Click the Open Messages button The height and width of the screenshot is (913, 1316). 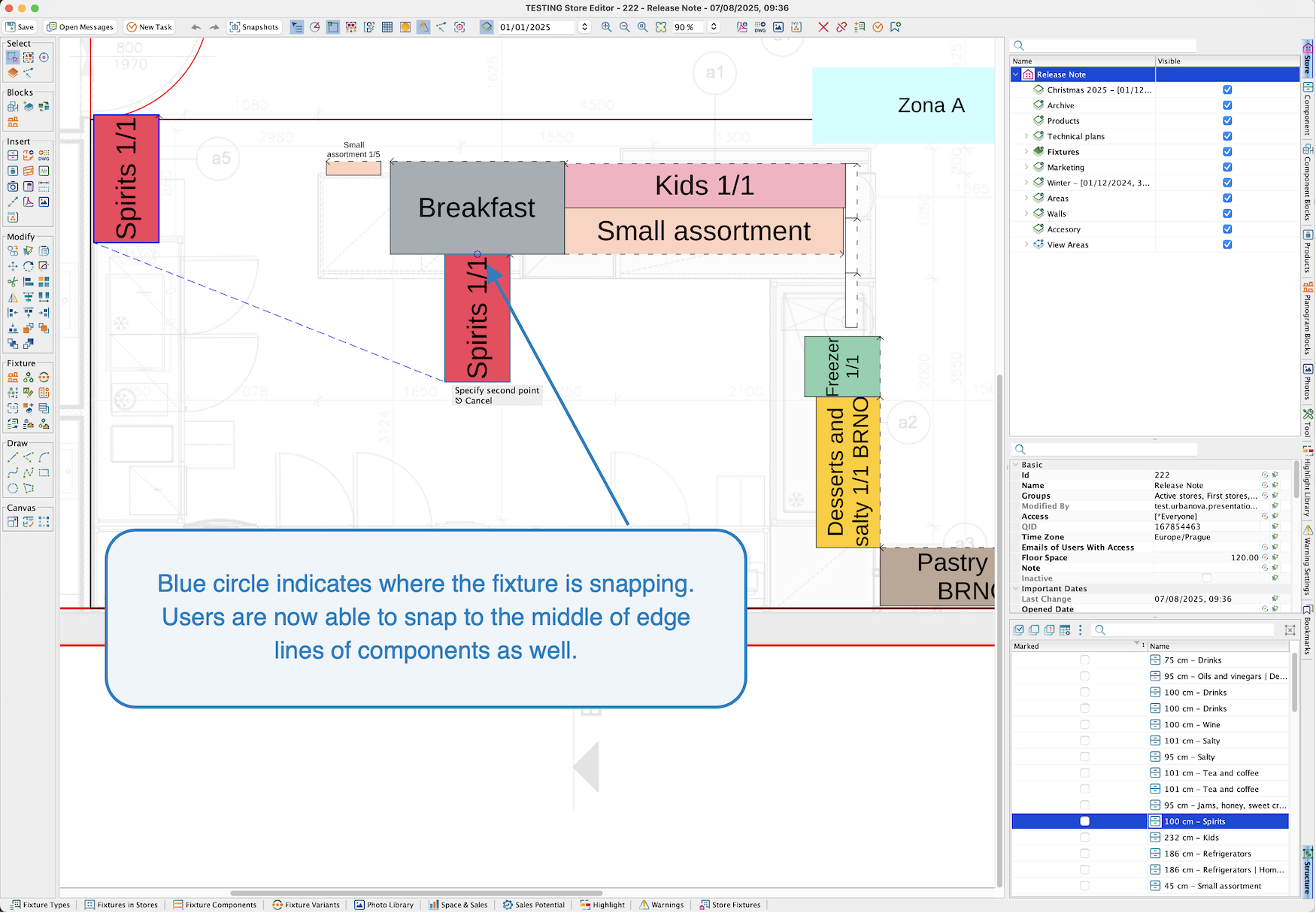click(80, 27)
